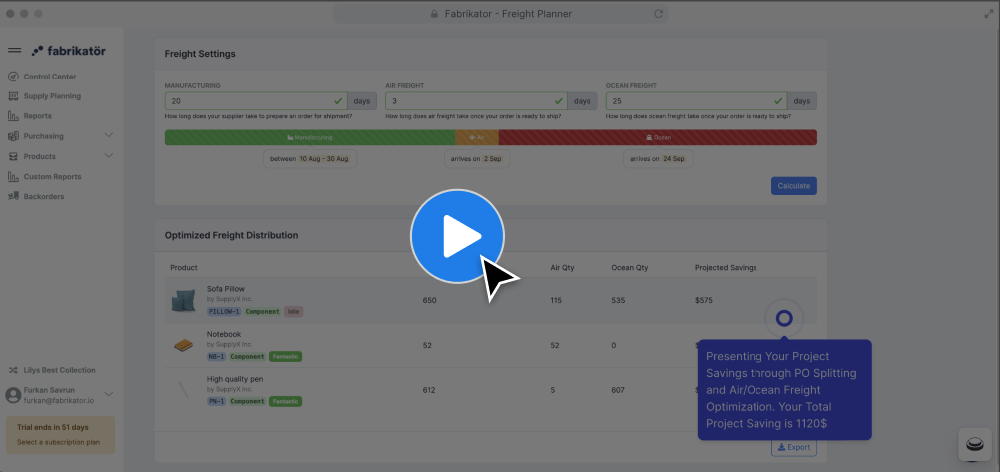1000x472 pixels.
Task: Click the Reports chart icon
Action: [x=13, y=116]
